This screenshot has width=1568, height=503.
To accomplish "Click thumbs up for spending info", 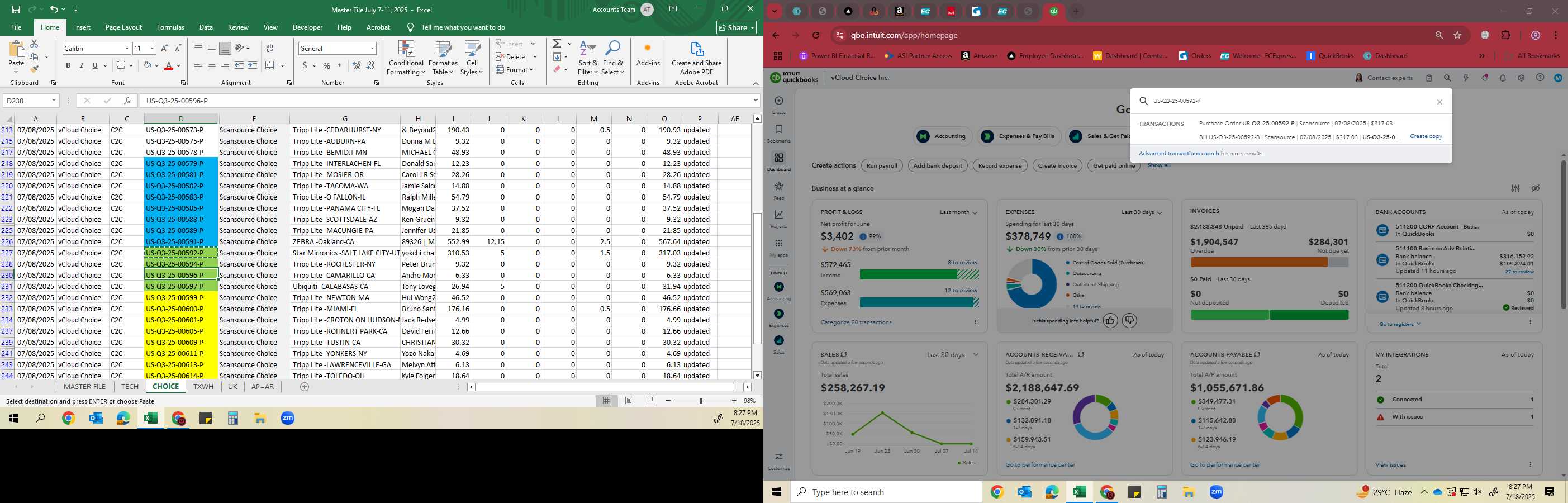I will pos(1110,320).
